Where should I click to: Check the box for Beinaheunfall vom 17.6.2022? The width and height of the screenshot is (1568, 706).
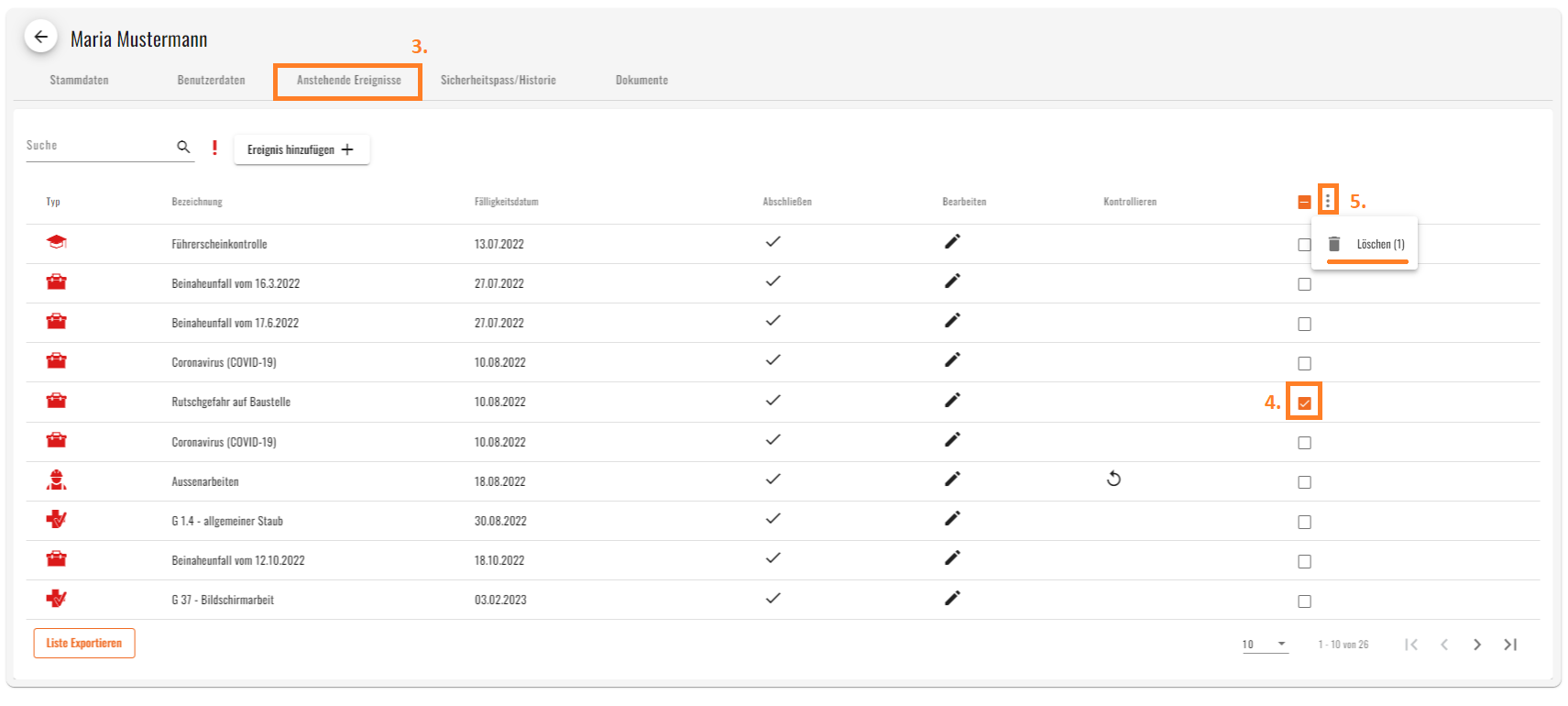(x=1304, y=324)
